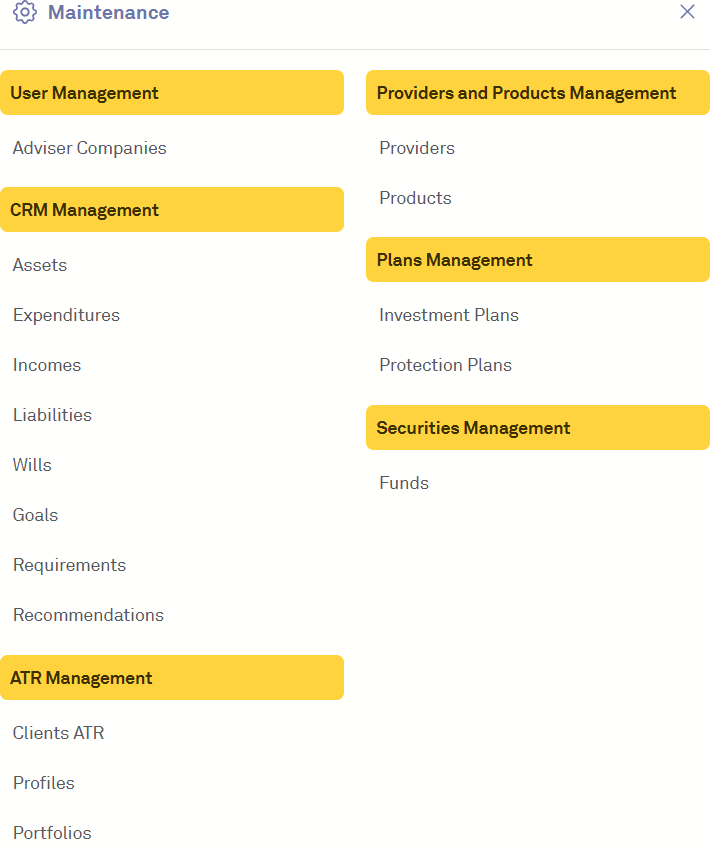Click the Wills link

pyautogui.click(x=32, y=465)
